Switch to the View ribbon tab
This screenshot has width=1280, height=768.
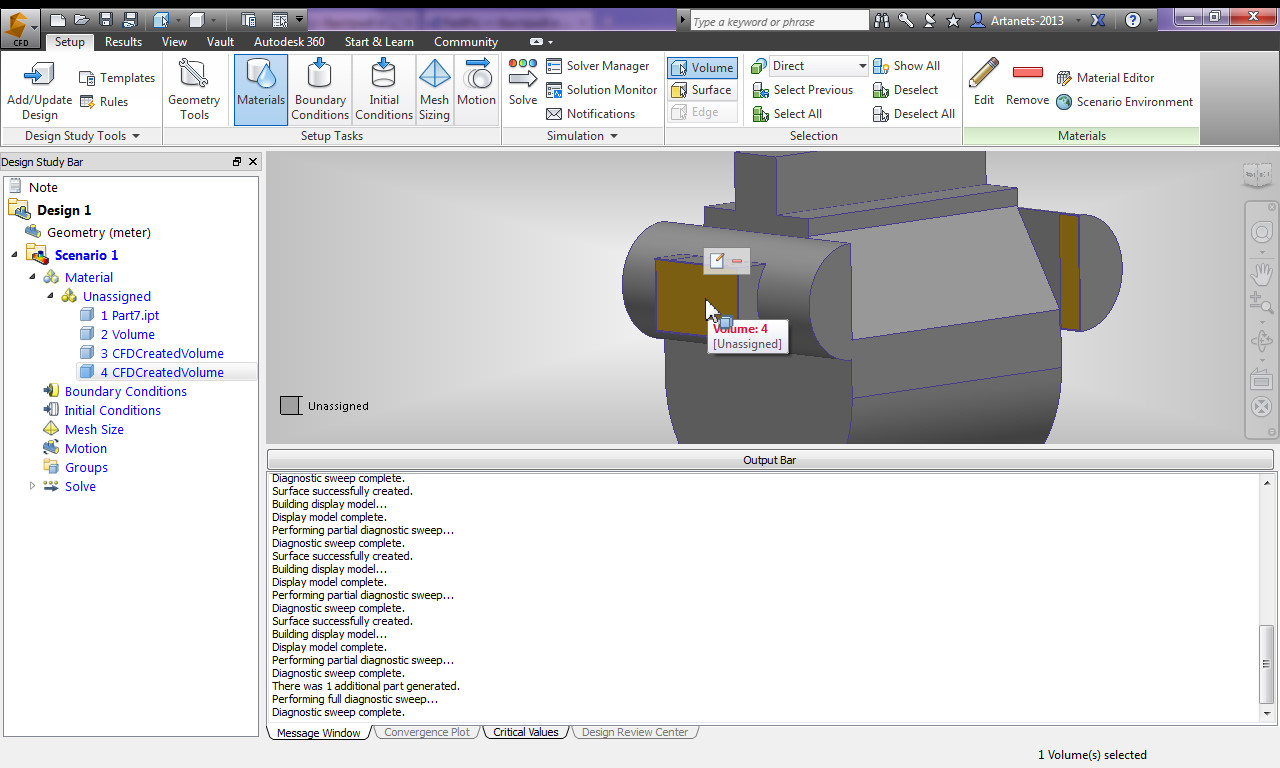(x=174, y=42)
